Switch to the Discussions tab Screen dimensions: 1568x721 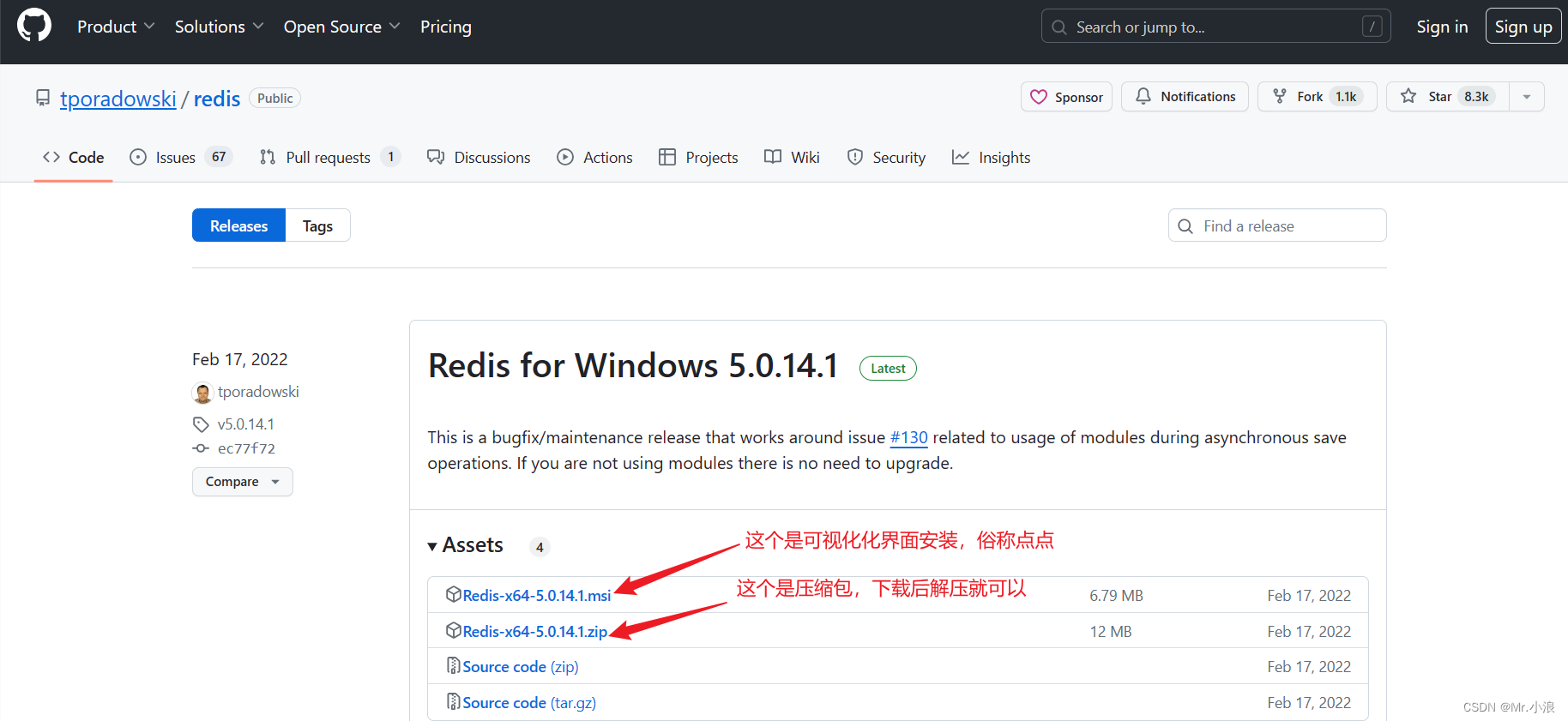tap(479, 158)
